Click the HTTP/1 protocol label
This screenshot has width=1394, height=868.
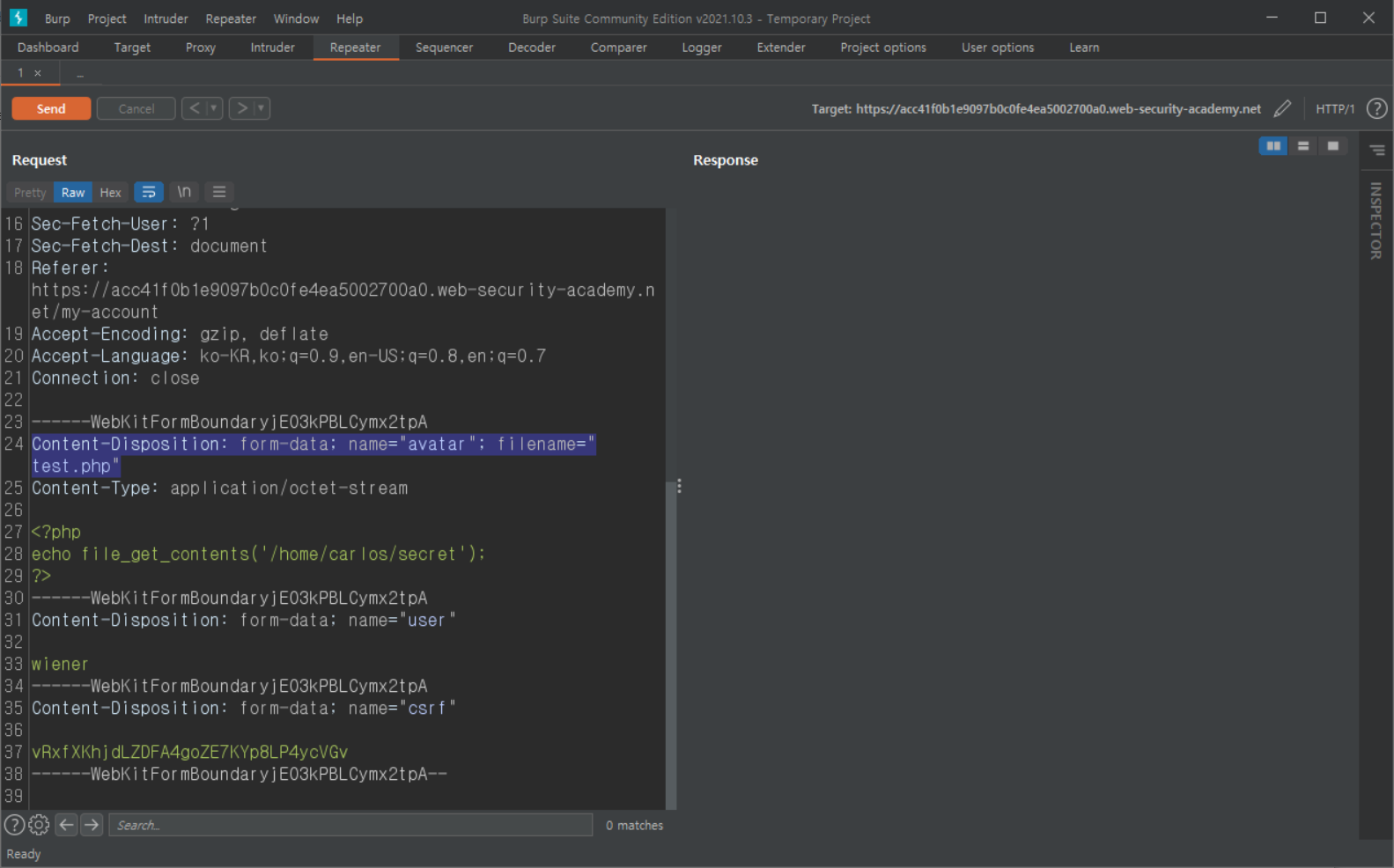(x=1335, y=108)
